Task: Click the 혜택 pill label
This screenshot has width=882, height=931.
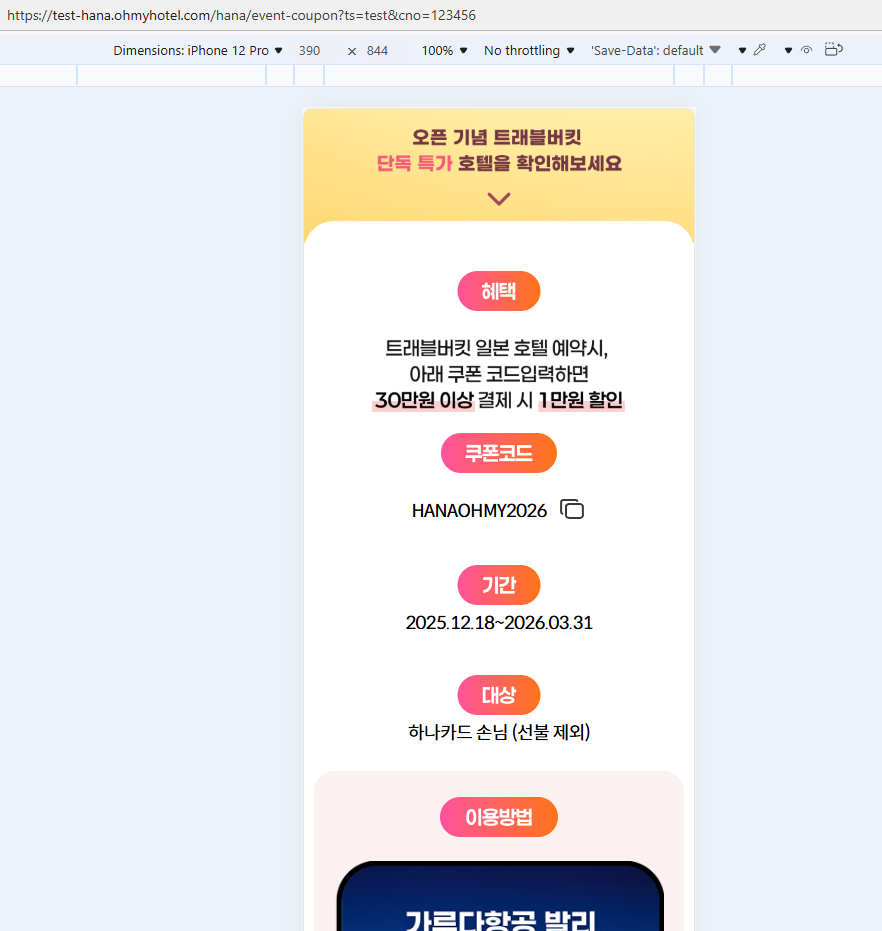Action: (499, 291)
